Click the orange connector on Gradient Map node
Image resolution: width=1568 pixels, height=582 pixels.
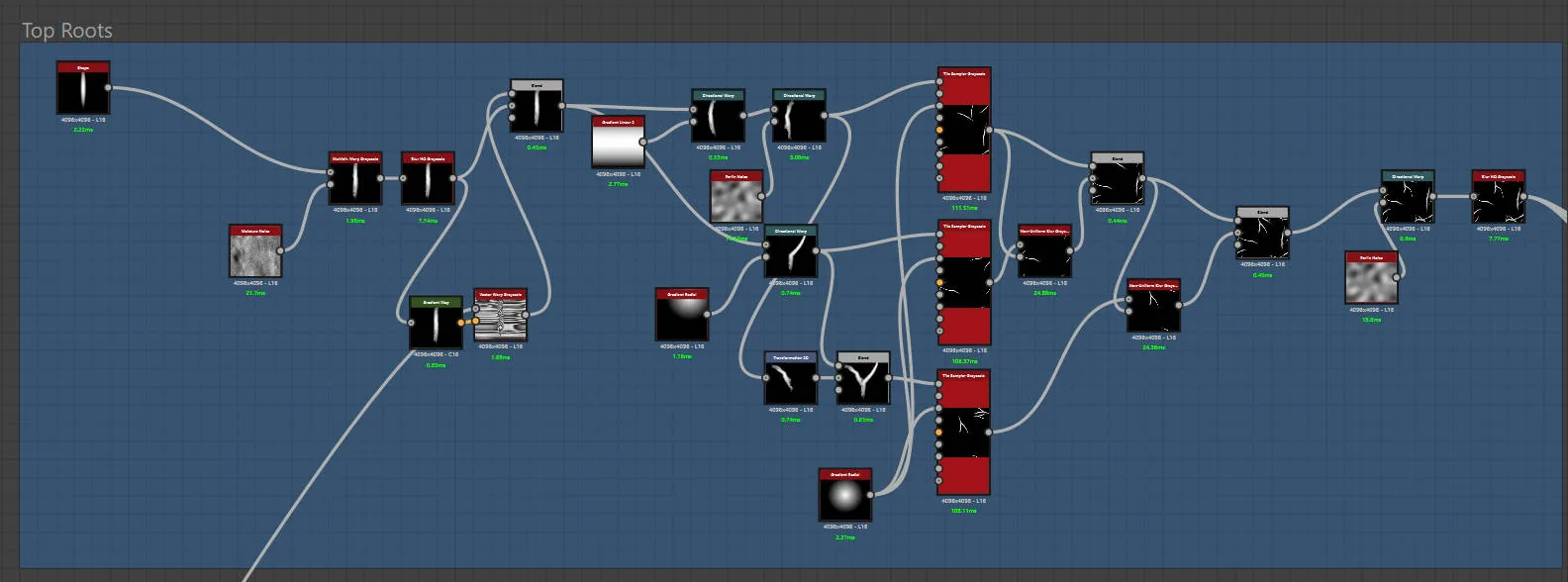pos(460,323)
